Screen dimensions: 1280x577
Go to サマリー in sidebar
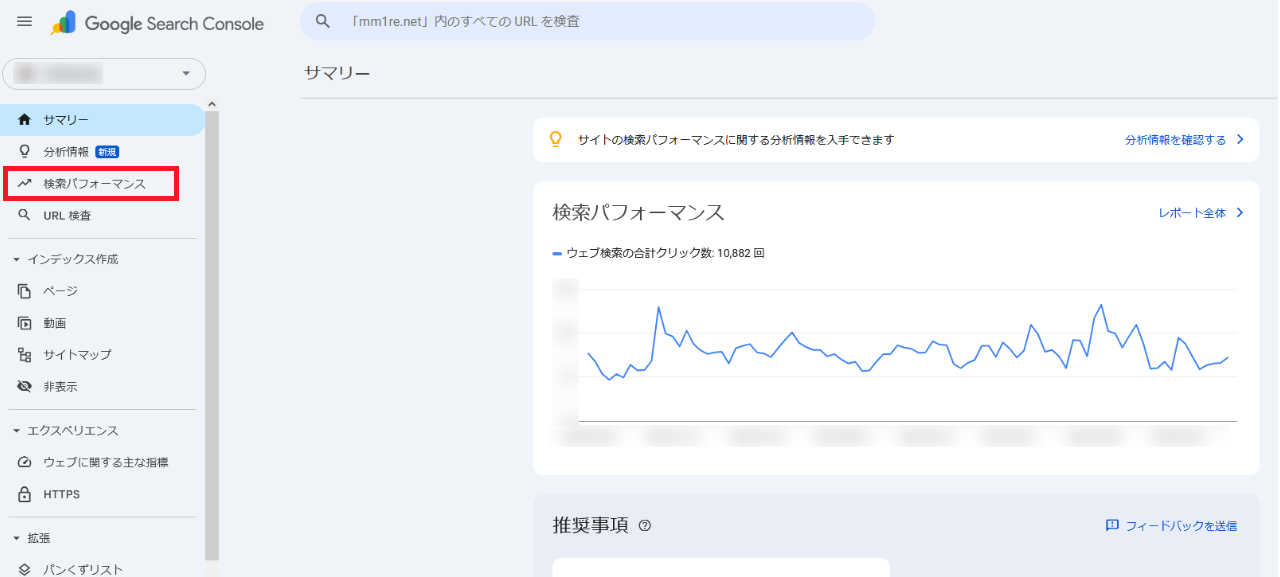pyautogui.click(x=66, y=120)
